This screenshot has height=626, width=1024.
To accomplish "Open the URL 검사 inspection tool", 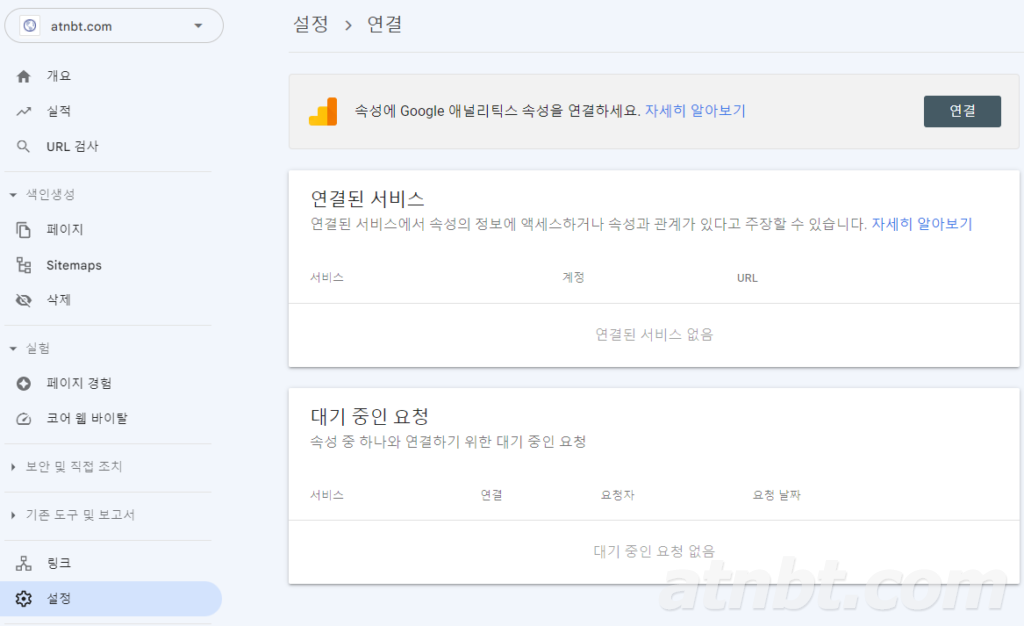I will click(72, 146).
